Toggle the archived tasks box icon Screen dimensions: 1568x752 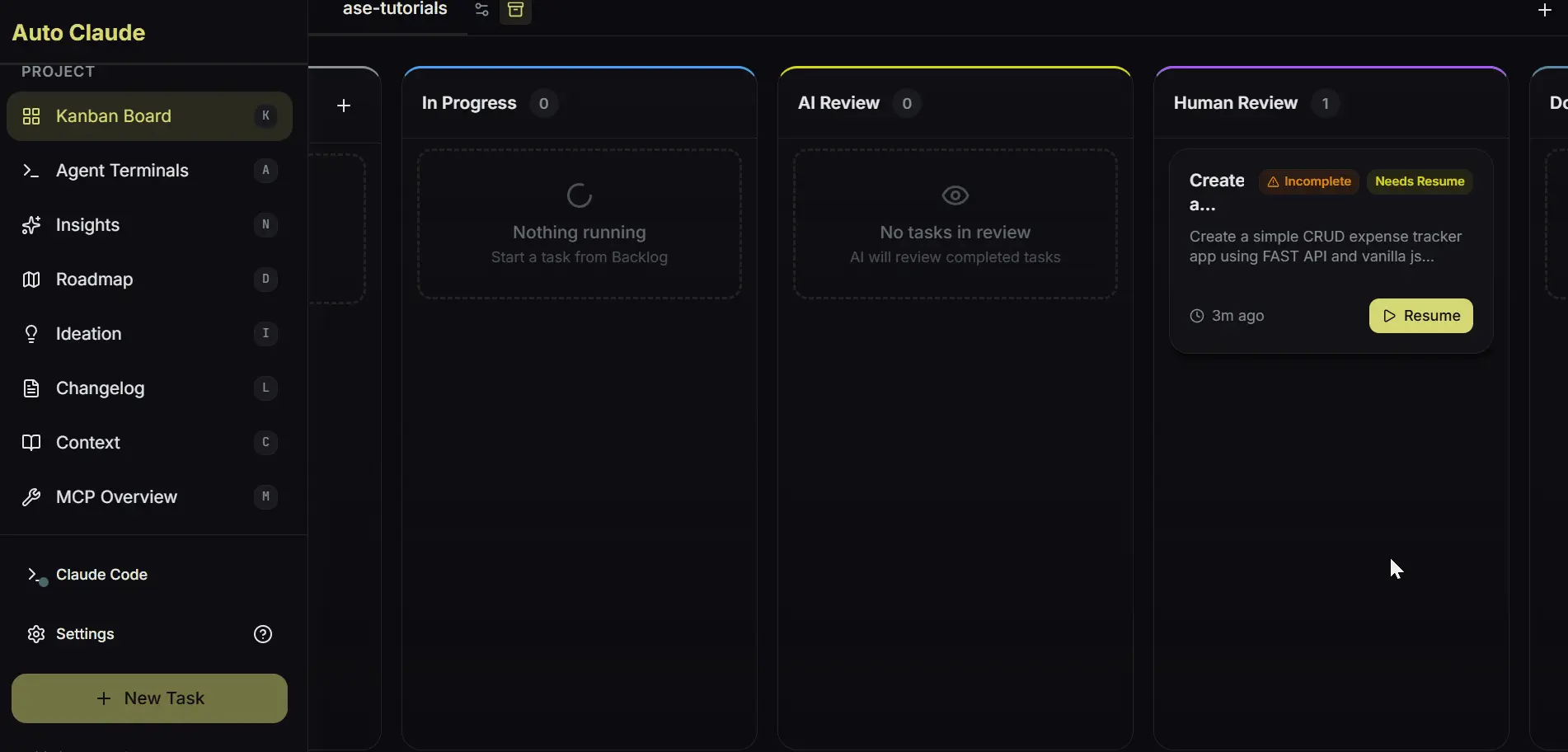pos(515,10)
